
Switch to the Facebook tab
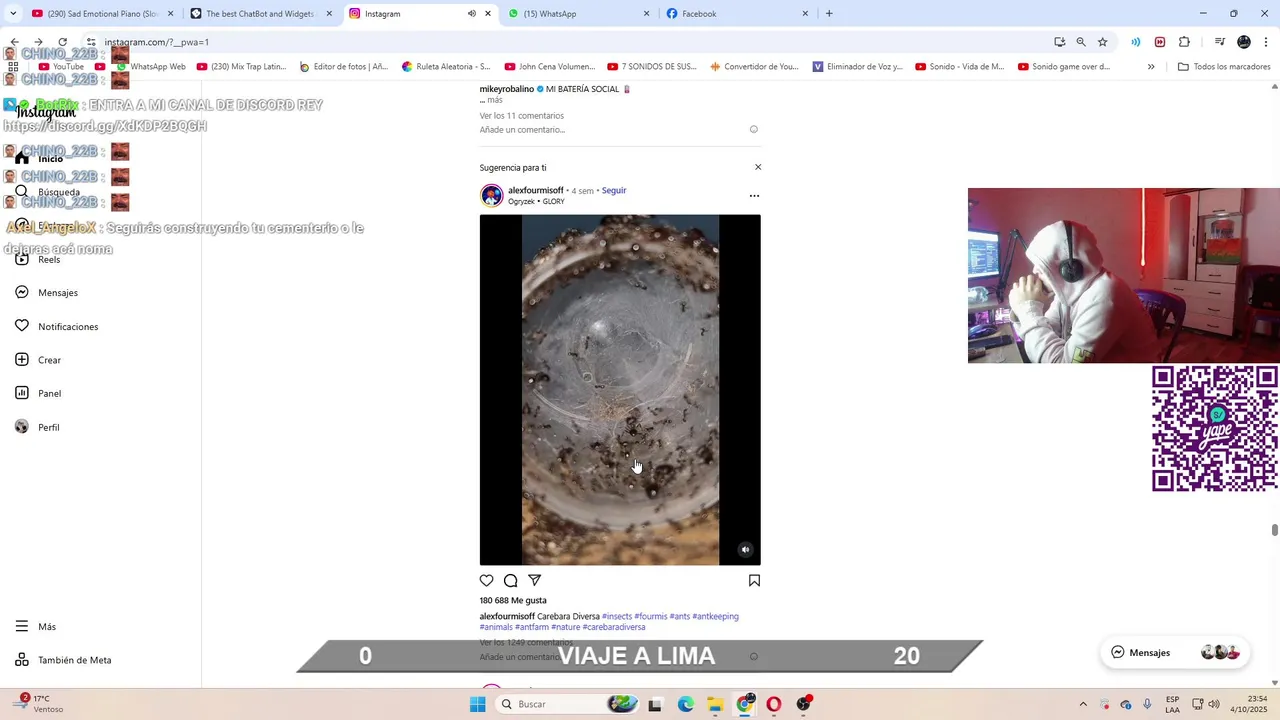pos(738,14)
